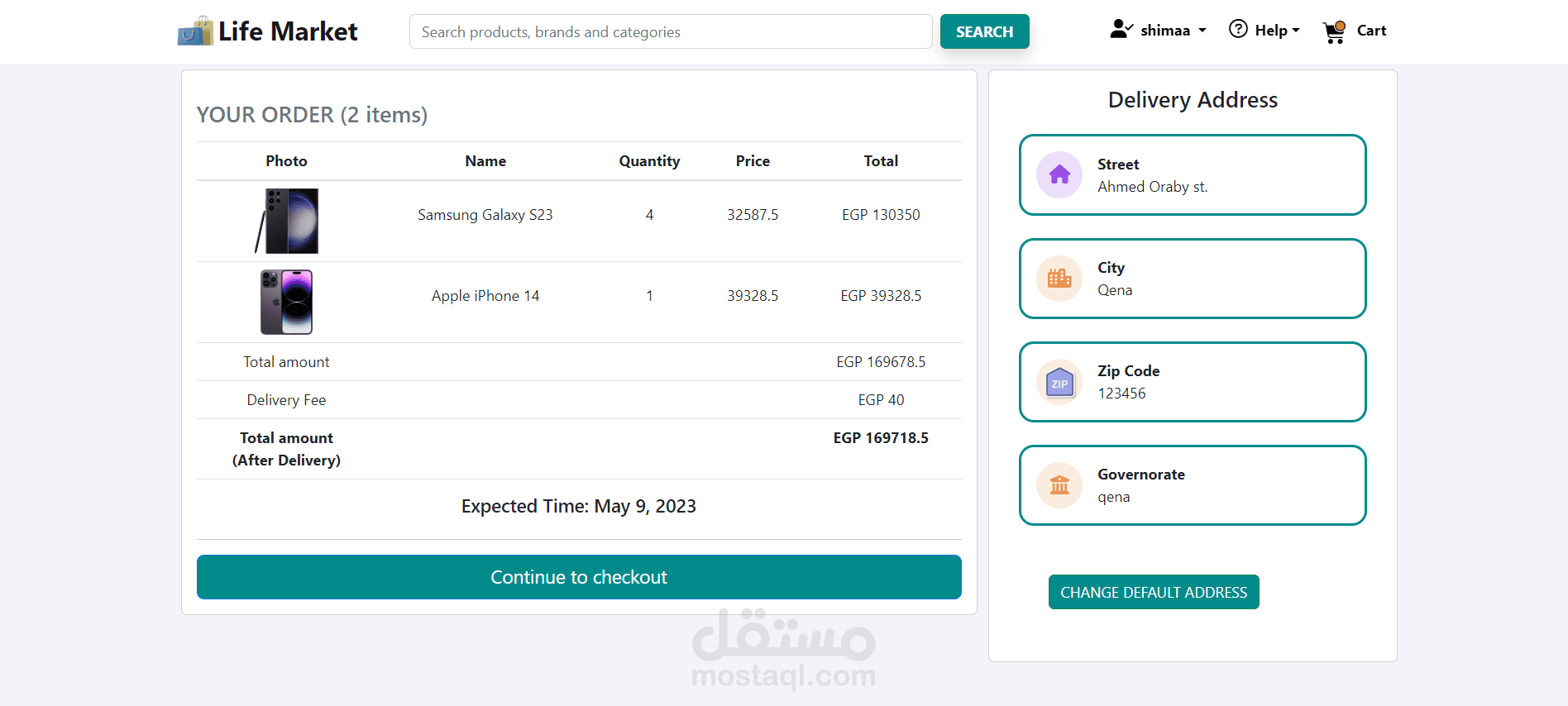Click the City Qena value

pyautogui.click(x=1115, y=290)
